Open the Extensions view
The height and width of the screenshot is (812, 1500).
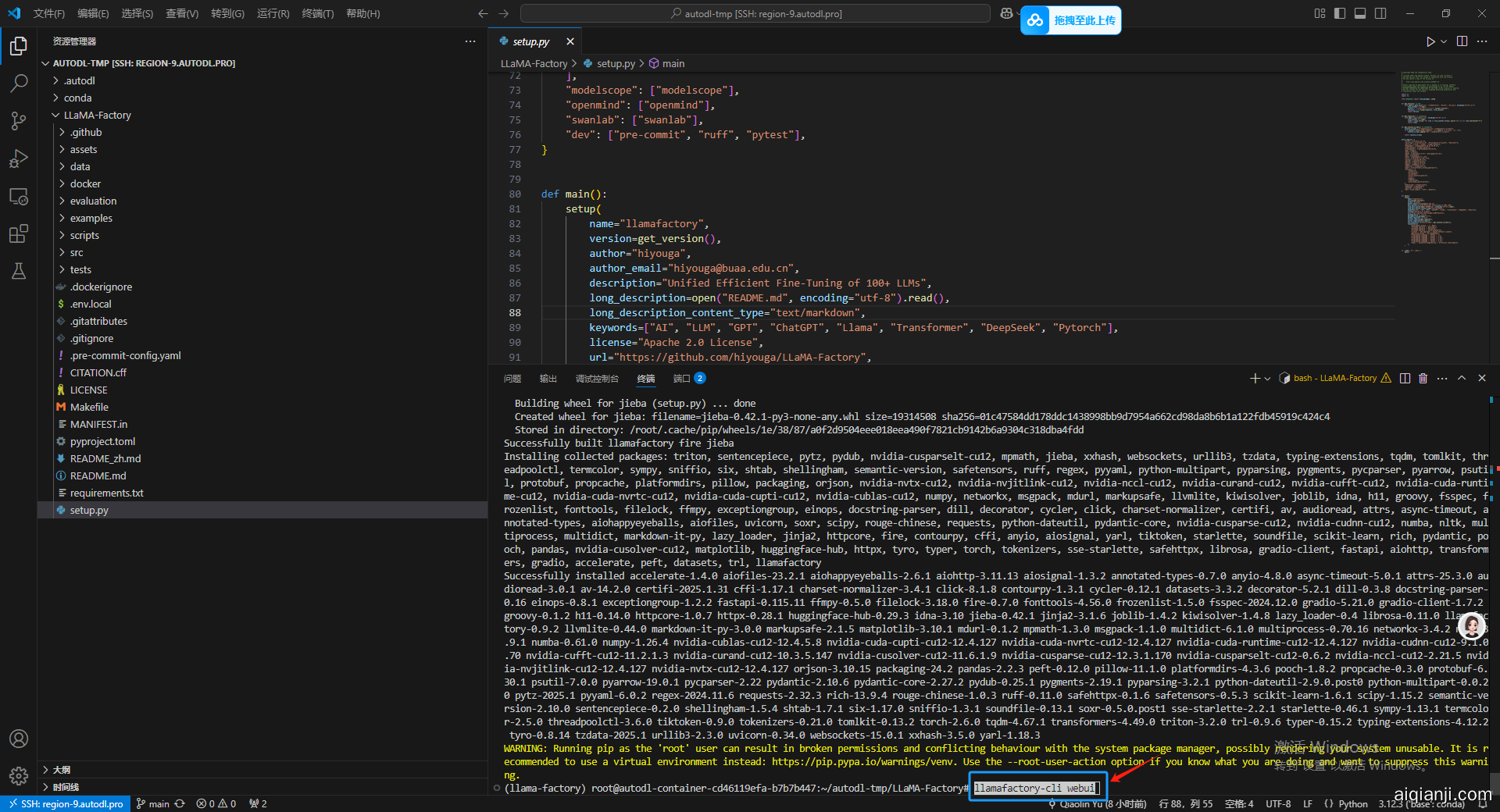[x=19, y=233]
